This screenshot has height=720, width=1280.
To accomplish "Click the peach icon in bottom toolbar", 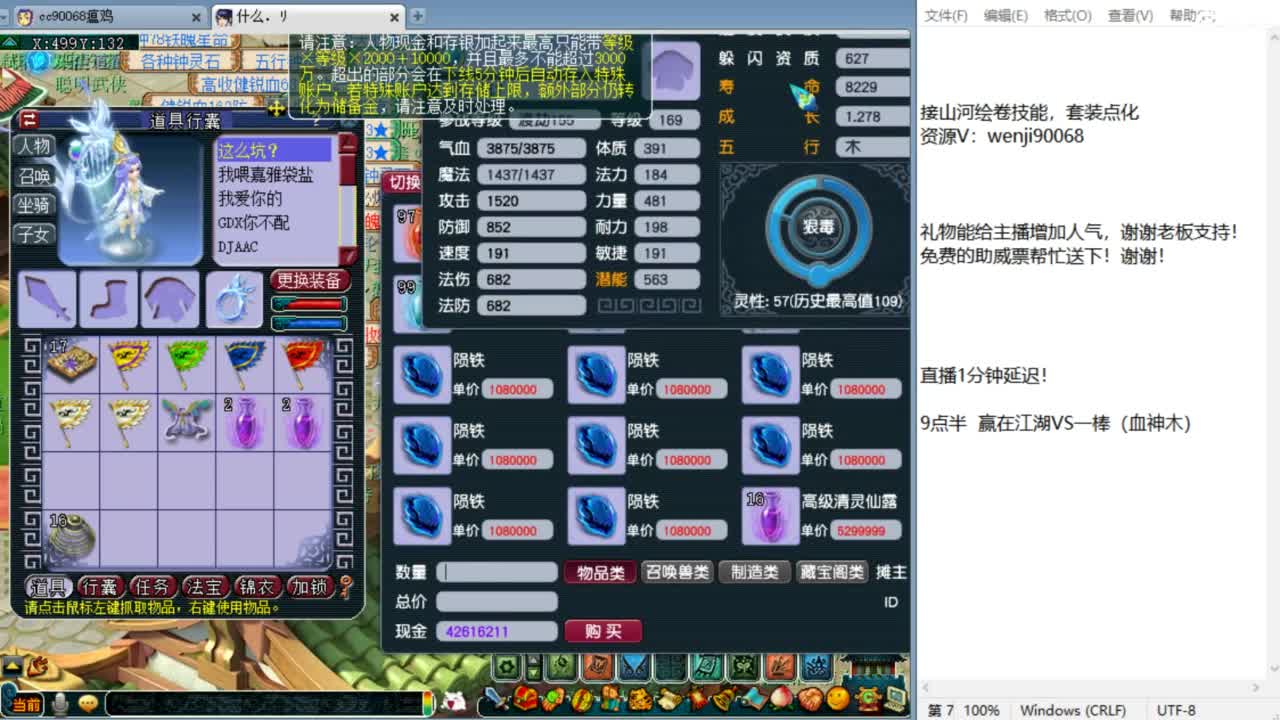I will 780,697.
